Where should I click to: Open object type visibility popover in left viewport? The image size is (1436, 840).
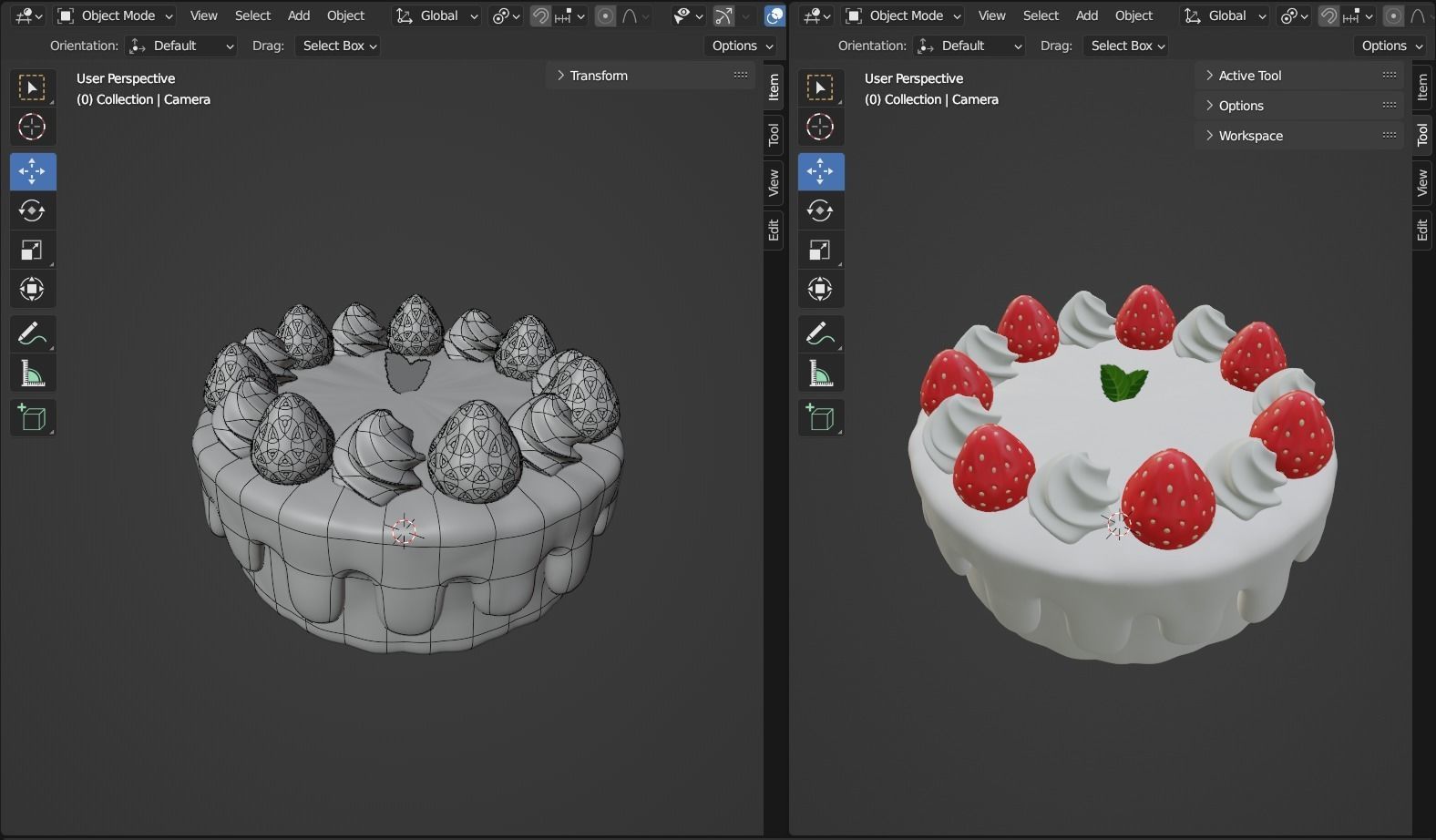[687, 15]
